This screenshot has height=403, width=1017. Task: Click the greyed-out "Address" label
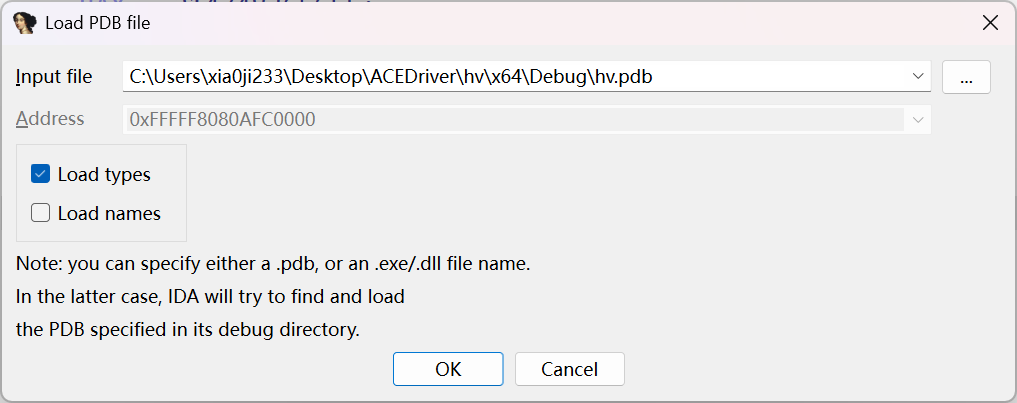point(50,119)
